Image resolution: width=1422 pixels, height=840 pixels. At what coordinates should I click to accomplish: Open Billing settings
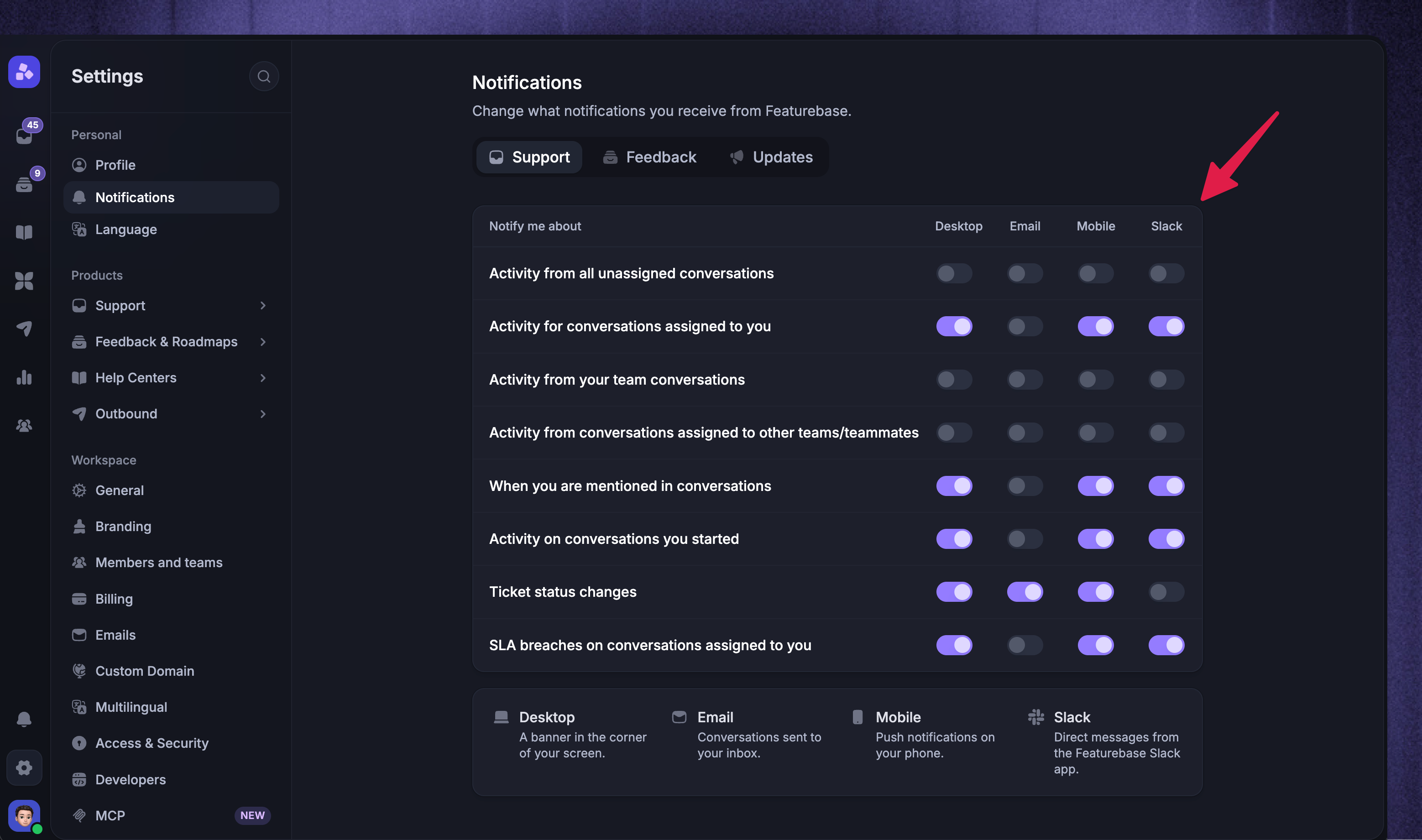(171, 599)
